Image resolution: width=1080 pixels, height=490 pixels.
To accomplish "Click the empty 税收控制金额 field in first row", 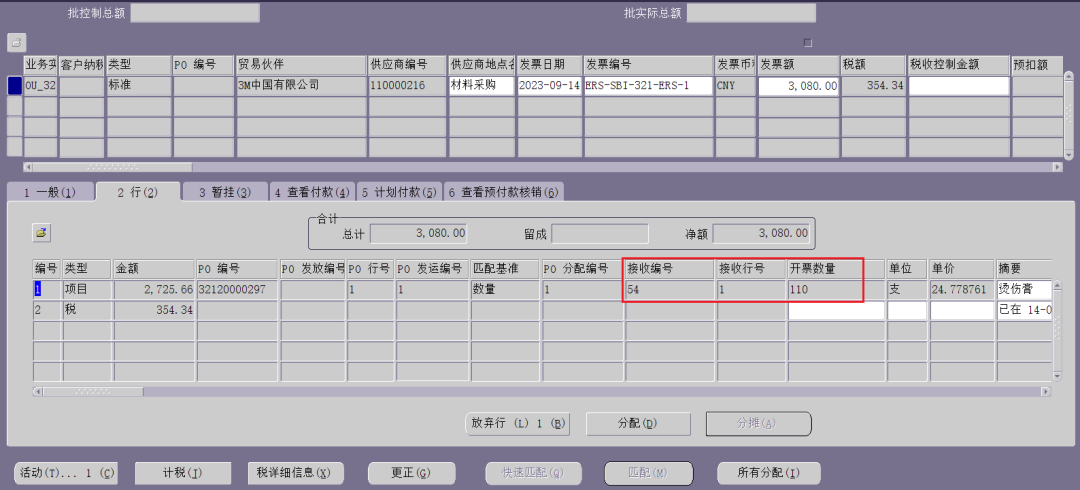I will point(959,86).
